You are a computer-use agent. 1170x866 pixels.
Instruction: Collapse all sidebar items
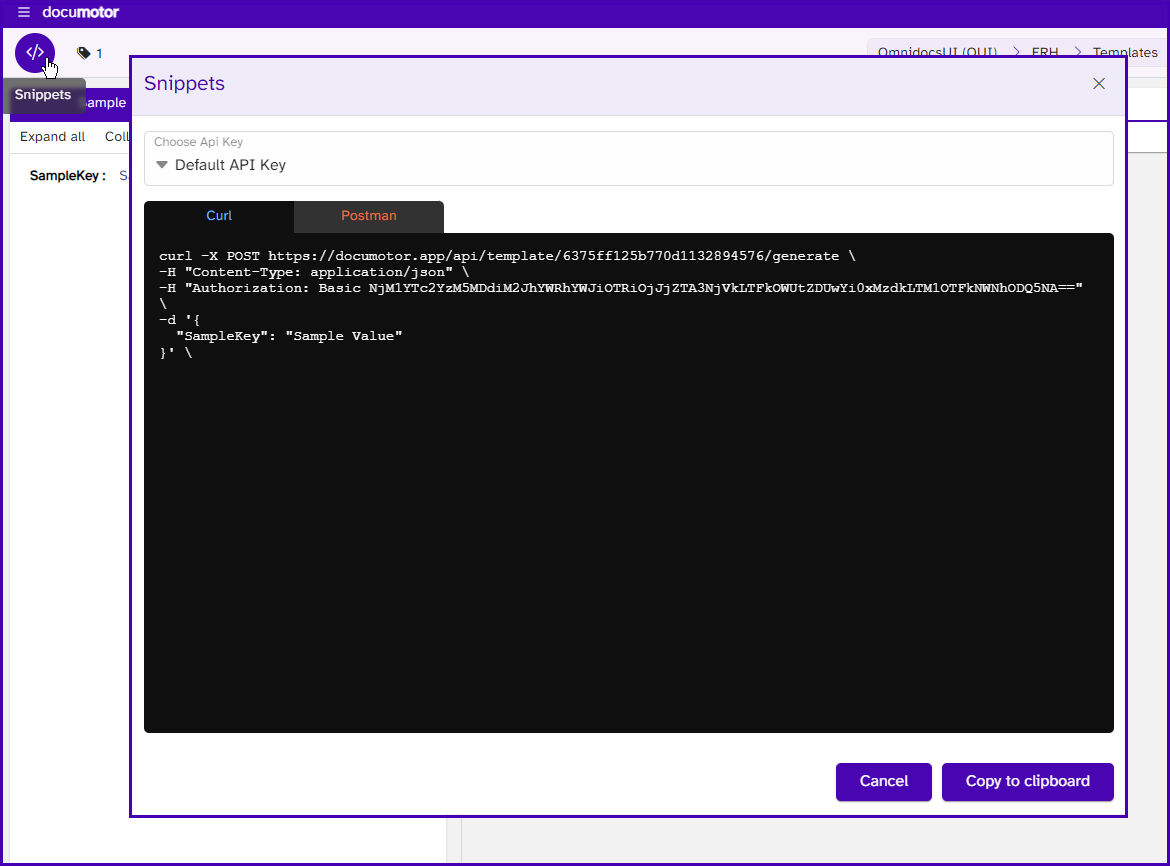(117, 136)
